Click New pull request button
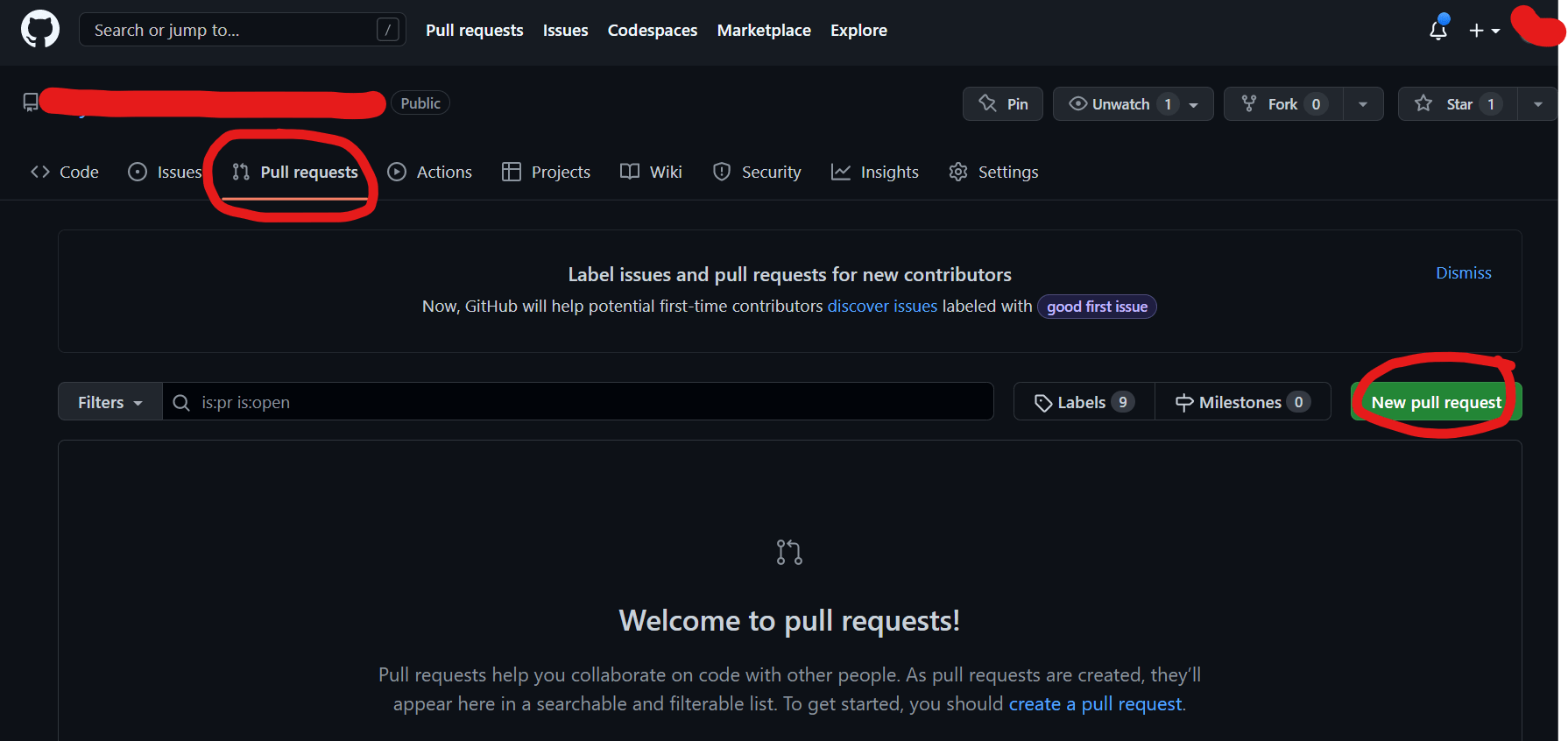The width and height of the screenshot is (1568, 741). pos(1437,402)
